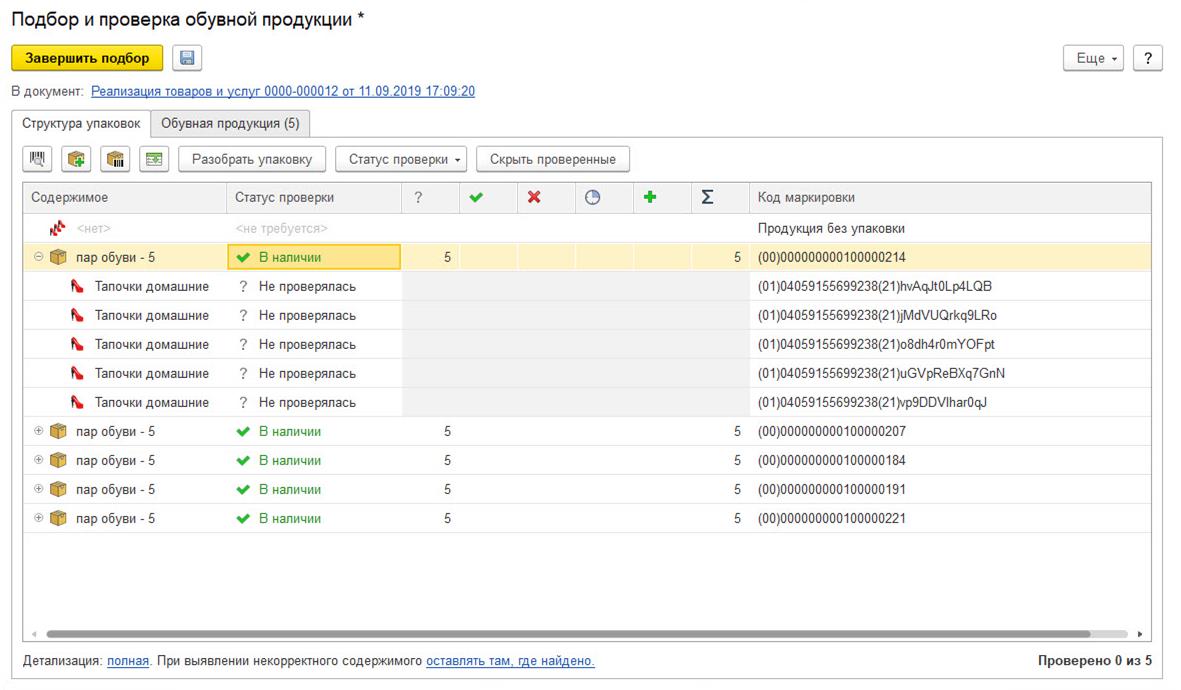The width and height of the screenshot is (1181, 690).
Task: Open help with the question mark button
Action: click(x=1147, y=58)
